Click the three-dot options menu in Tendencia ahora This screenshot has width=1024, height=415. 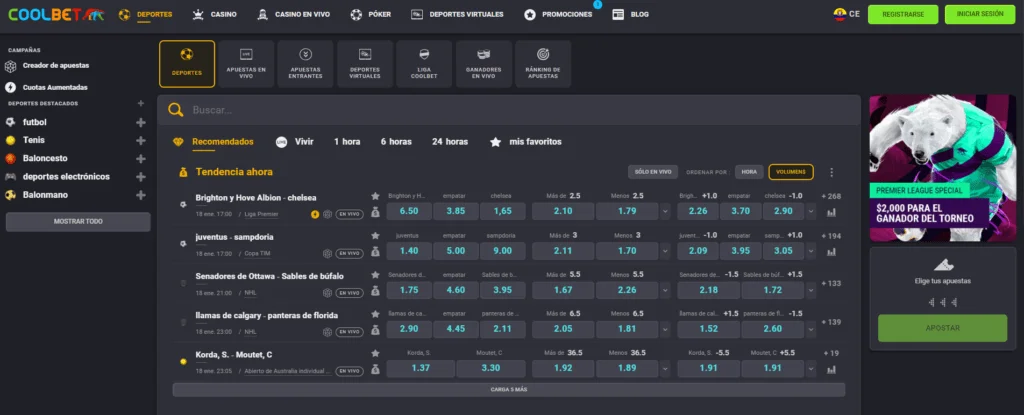(831, 172)
